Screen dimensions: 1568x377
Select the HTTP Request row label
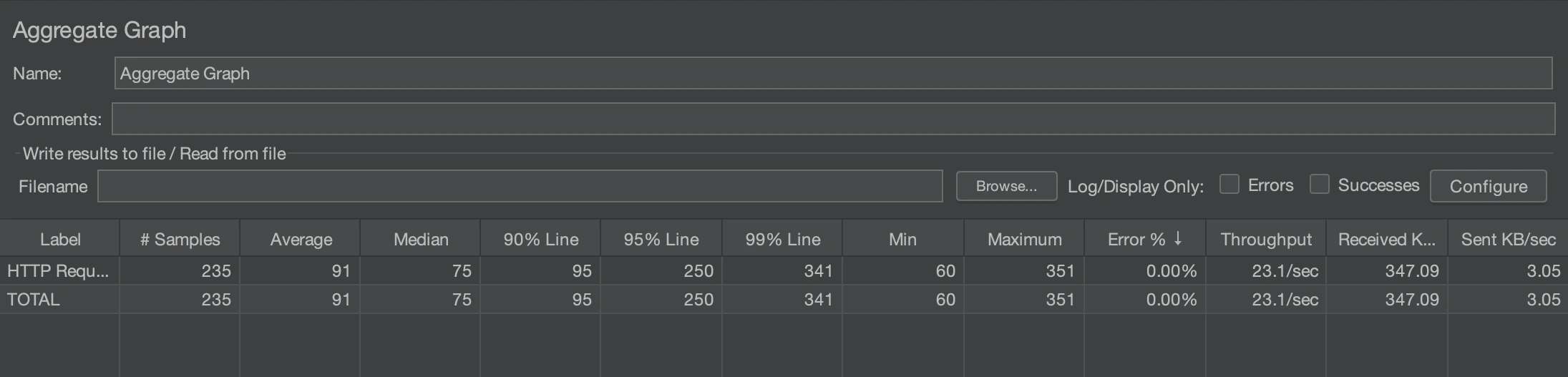pos(58,271)
